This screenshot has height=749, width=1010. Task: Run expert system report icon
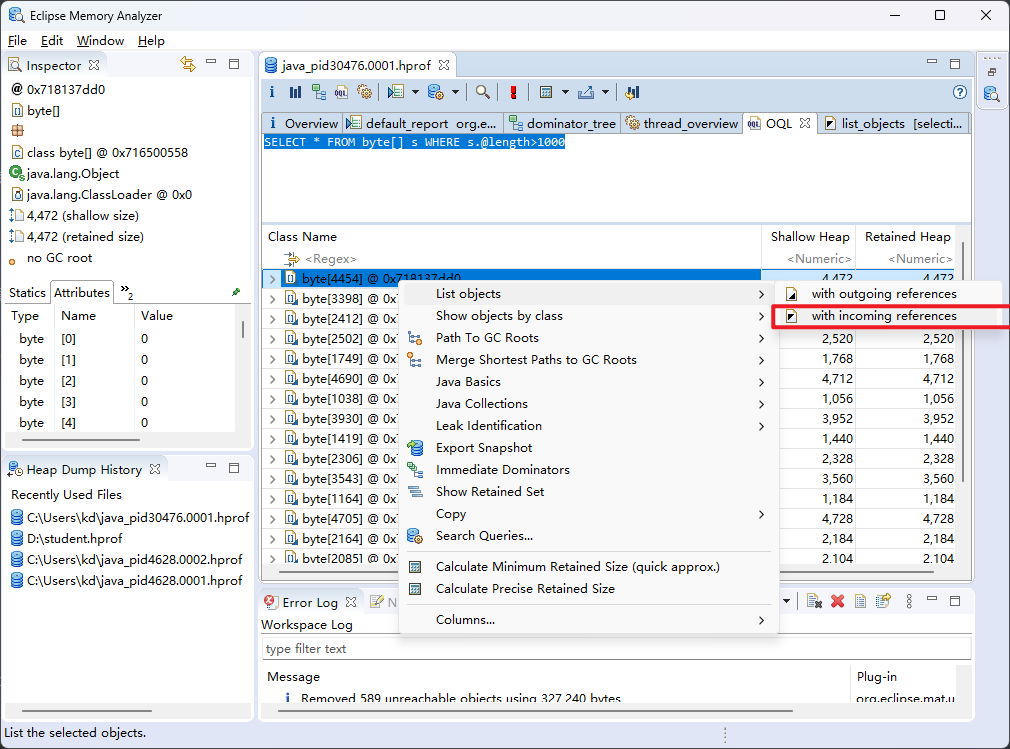click(395, 92)
